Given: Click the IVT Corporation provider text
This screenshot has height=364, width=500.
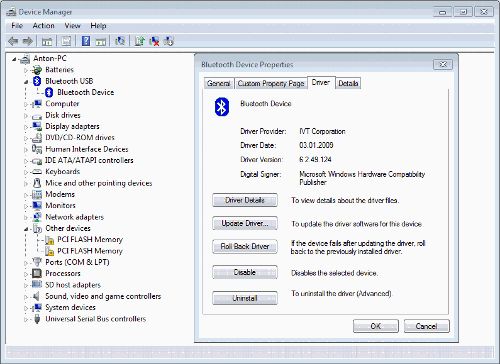Looking at the screenshot, I should (x=322, y=131).
